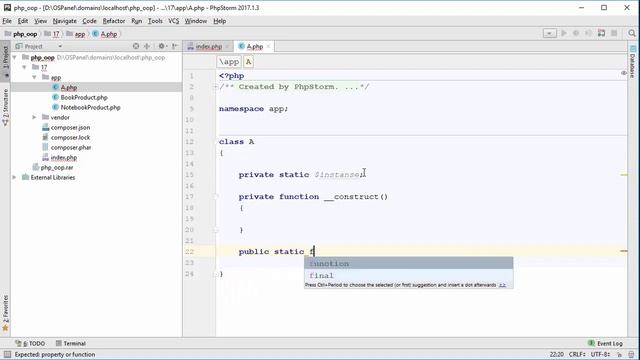Click the $instanse variable in the code
Image resolution: width=640 pixels, height=360 pixels.
click(x=337, y=175)
